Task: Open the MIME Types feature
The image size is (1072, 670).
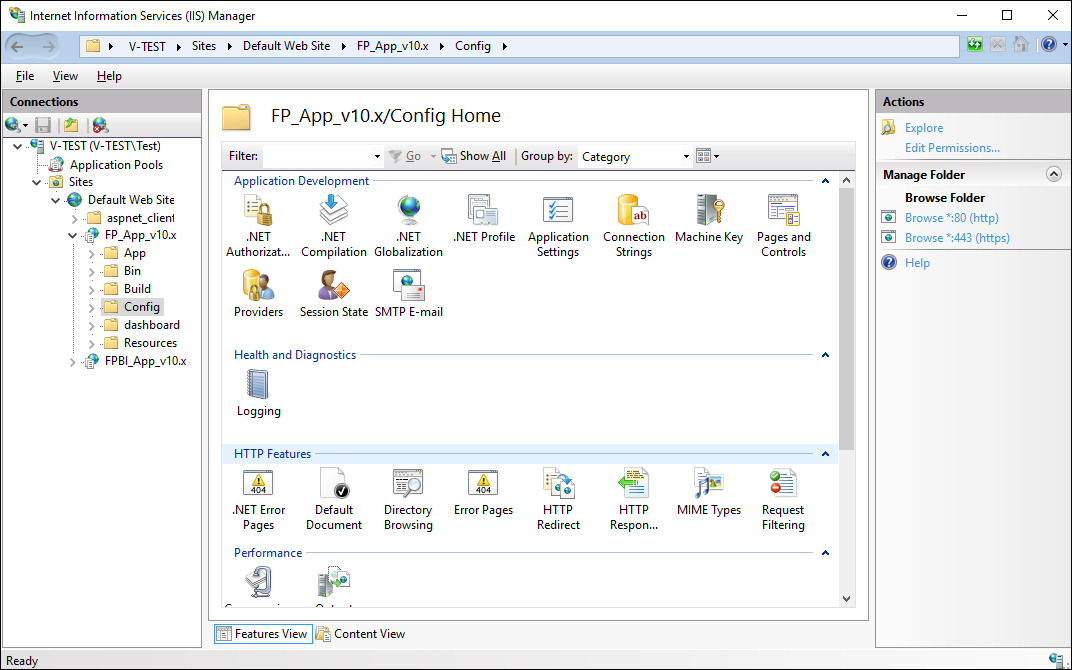Action: 709,492
